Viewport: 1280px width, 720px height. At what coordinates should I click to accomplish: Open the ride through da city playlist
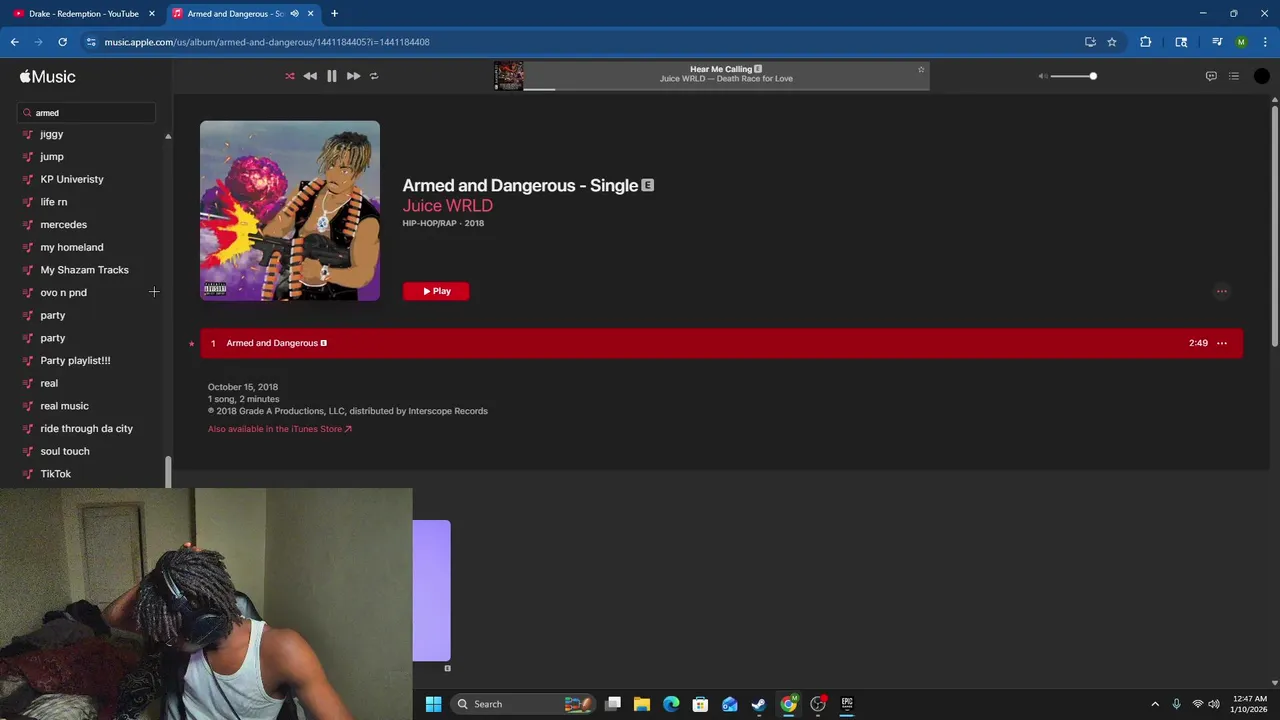[x=87, y=429]
